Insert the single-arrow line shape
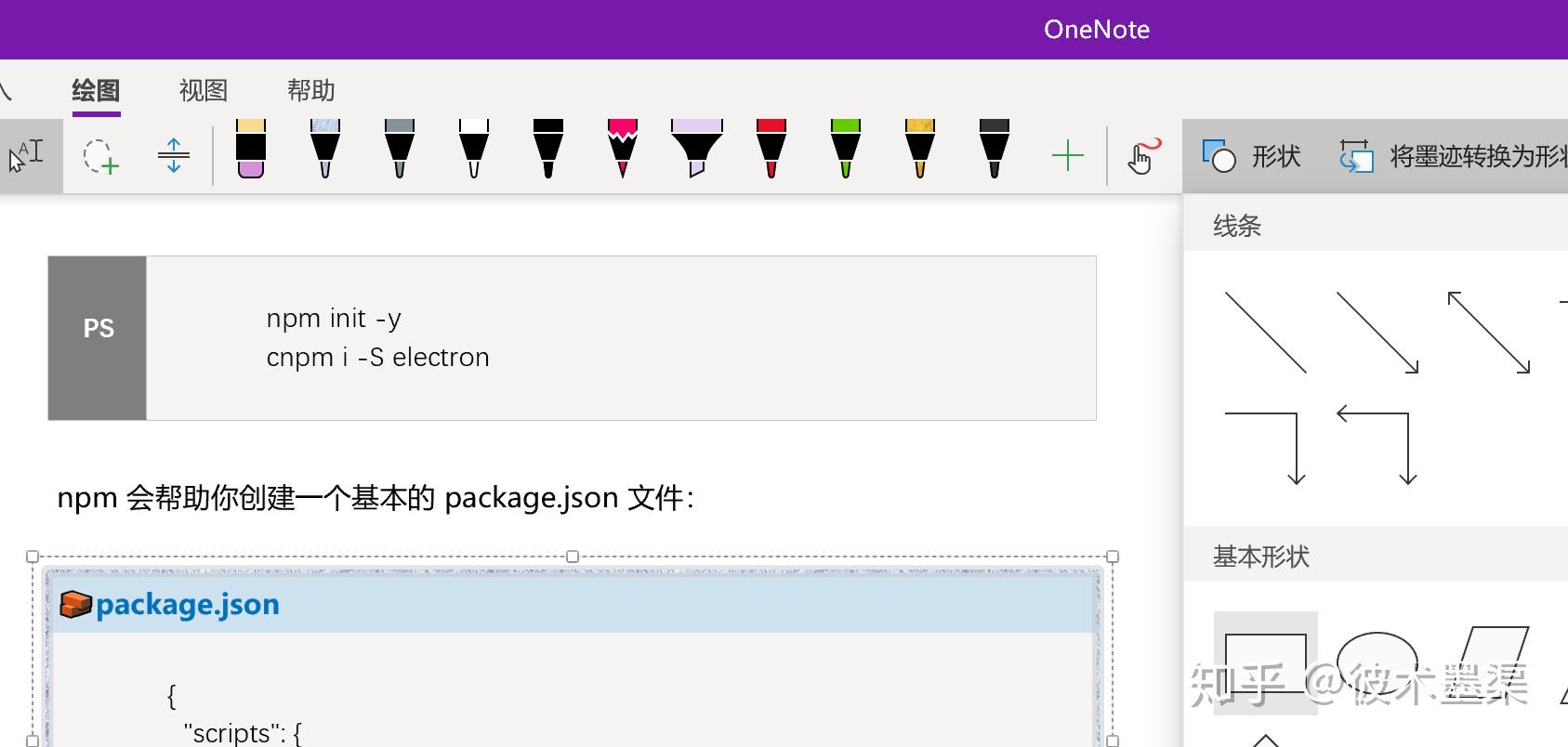The width and height of the screenshot is (1568, 747). [x=1377, y=333]
